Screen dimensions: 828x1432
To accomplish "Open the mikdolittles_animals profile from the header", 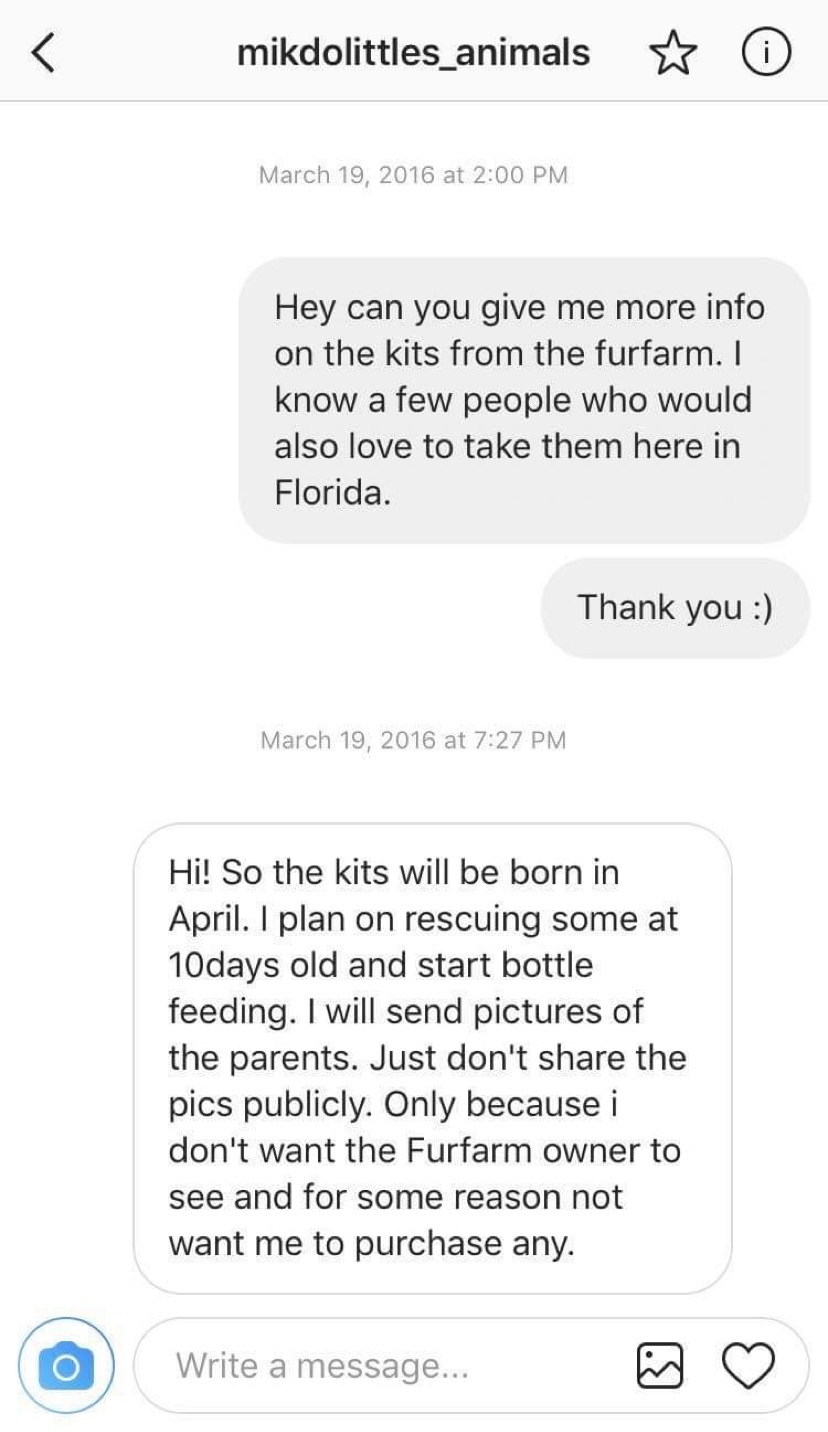I will coord(413,52).
